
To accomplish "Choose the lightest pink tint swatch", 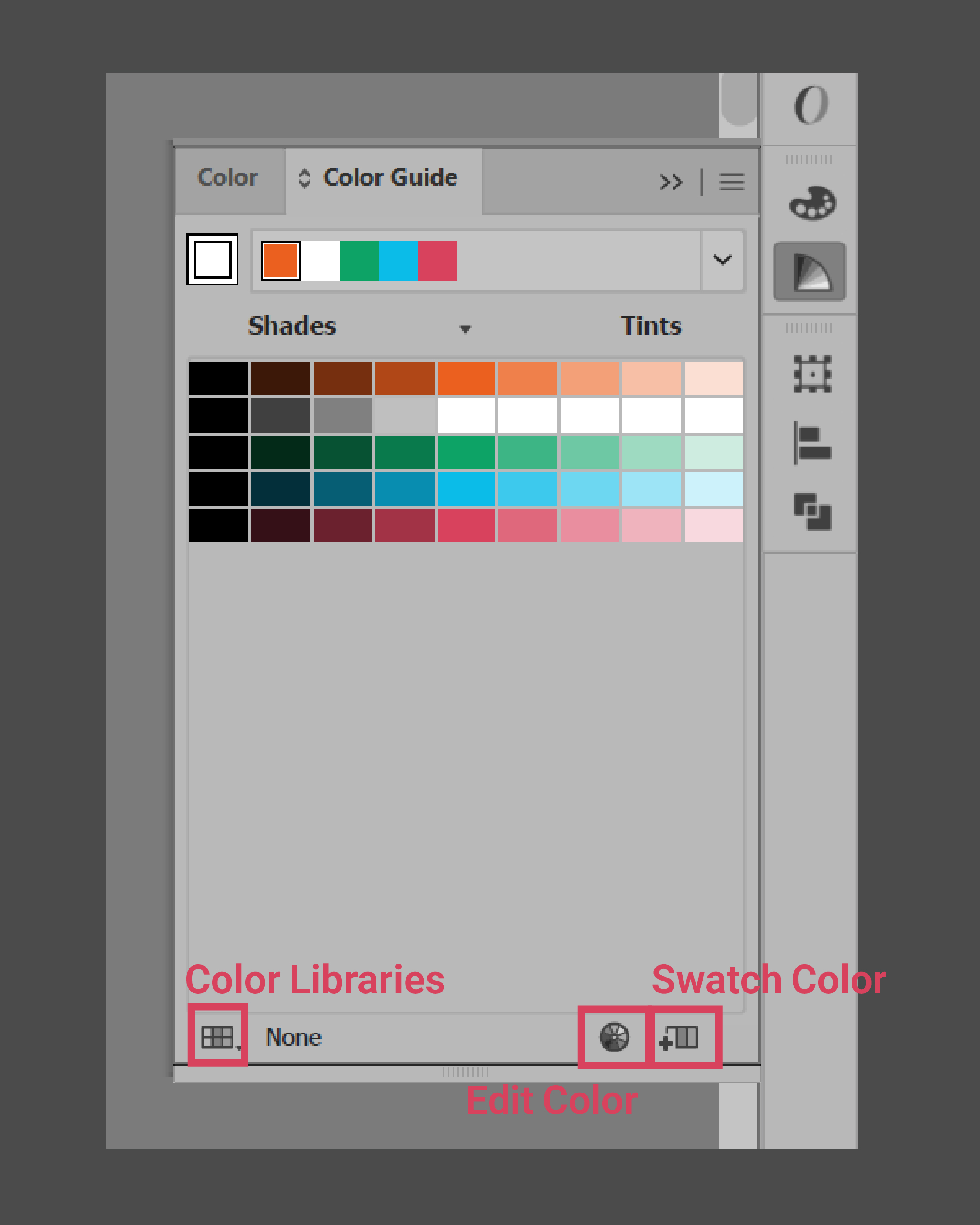I will tap(713, 525).
